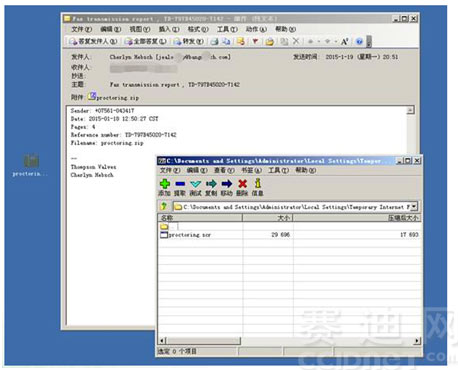
Task: Click the blue help icon in the email toolbar
Action: [x=359, y=41]
